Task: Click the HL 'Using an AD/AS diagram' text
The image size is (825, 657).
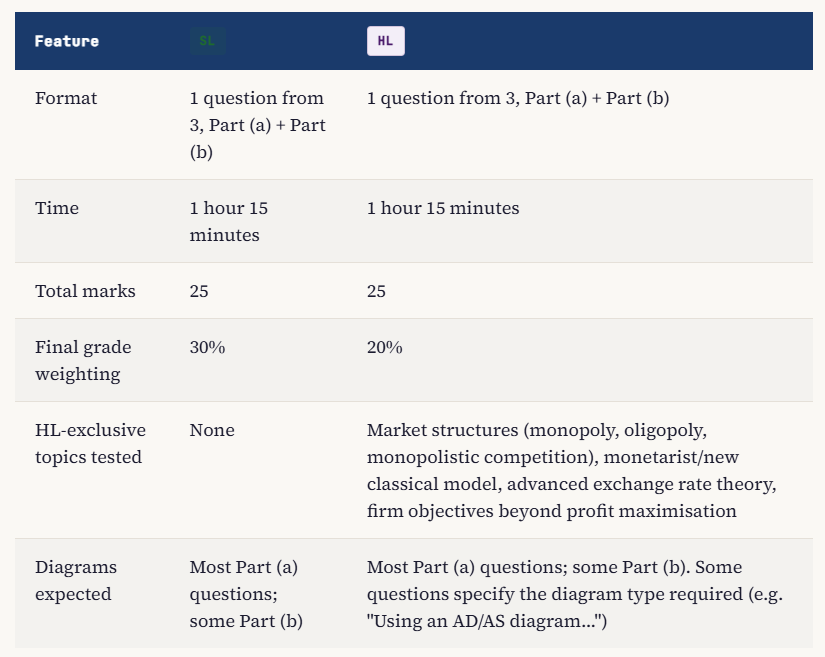Action: 487,621
